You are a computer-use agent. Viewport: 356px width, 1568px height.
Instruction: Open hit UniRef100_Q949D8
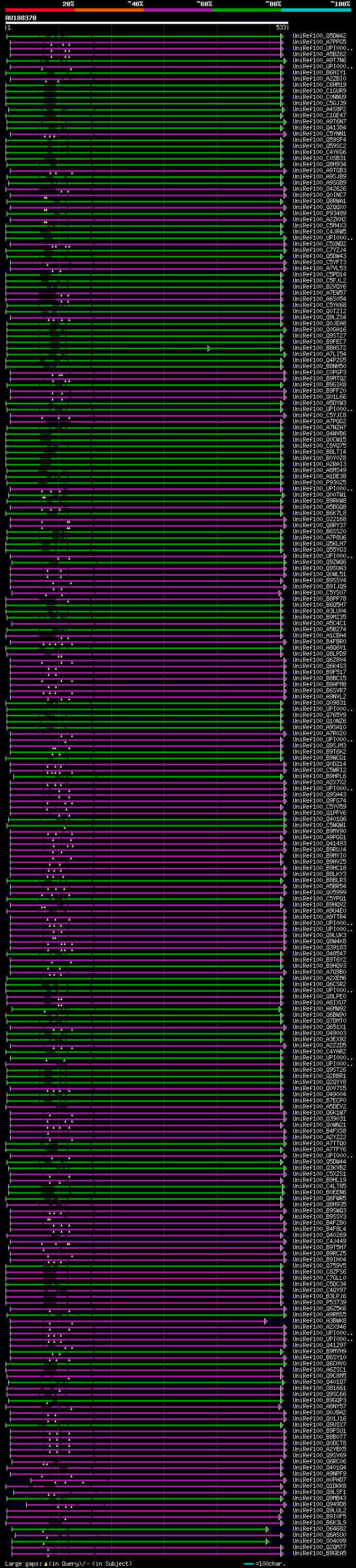(x=319, y=1504)
